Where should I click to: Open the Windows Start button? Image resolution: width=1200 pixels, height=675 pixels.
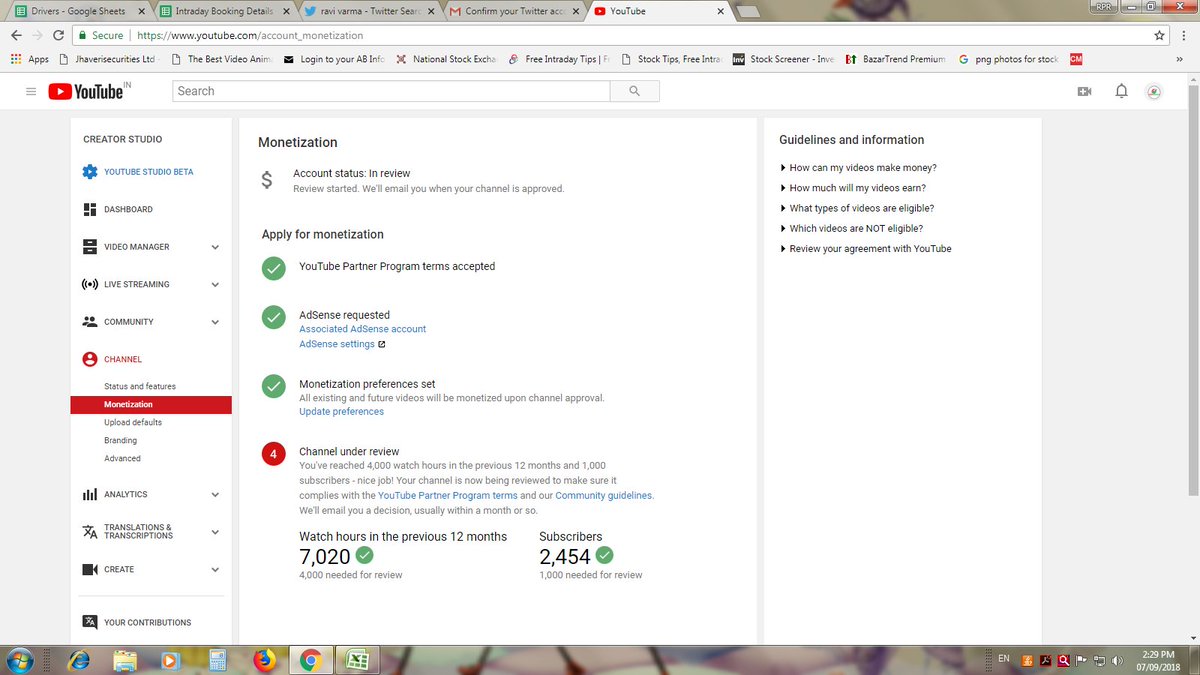click(x=20, y=660)
